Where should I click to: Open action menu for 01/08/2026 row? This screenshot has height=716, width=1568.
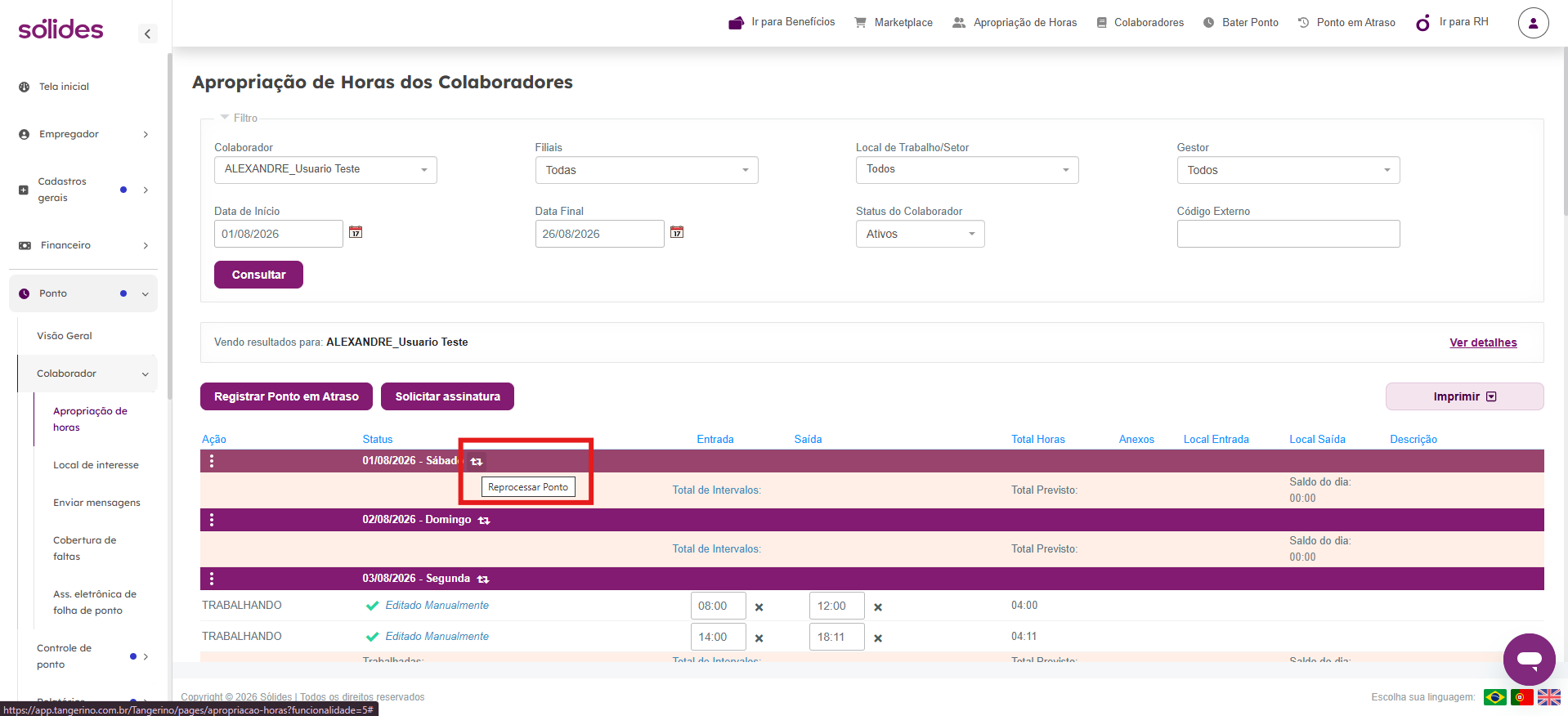point(212,461)
